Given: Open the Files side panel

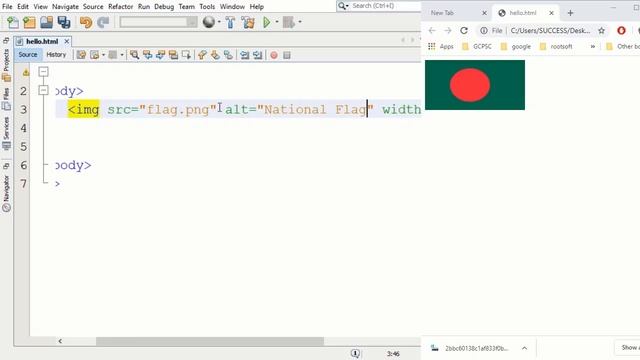Looking at the screenshot, I should [x=6, y=98].
